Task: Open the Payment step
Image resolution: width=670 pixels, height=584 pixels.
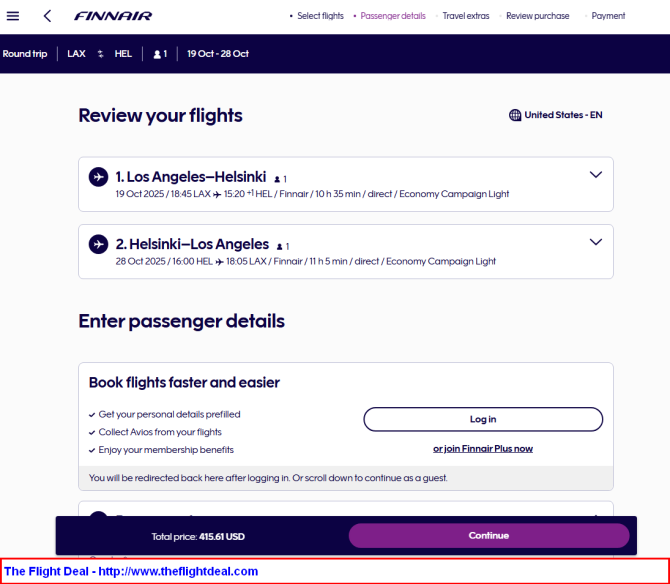Action: click(x=608, y=16)
